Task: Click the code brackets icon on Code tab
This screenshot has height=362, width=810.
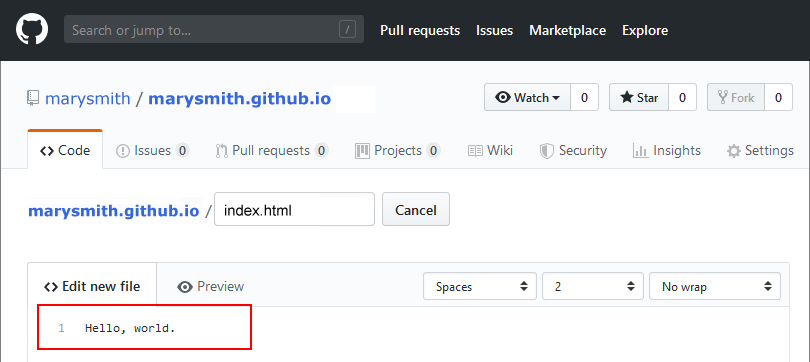Action: [x=47, y=151]
